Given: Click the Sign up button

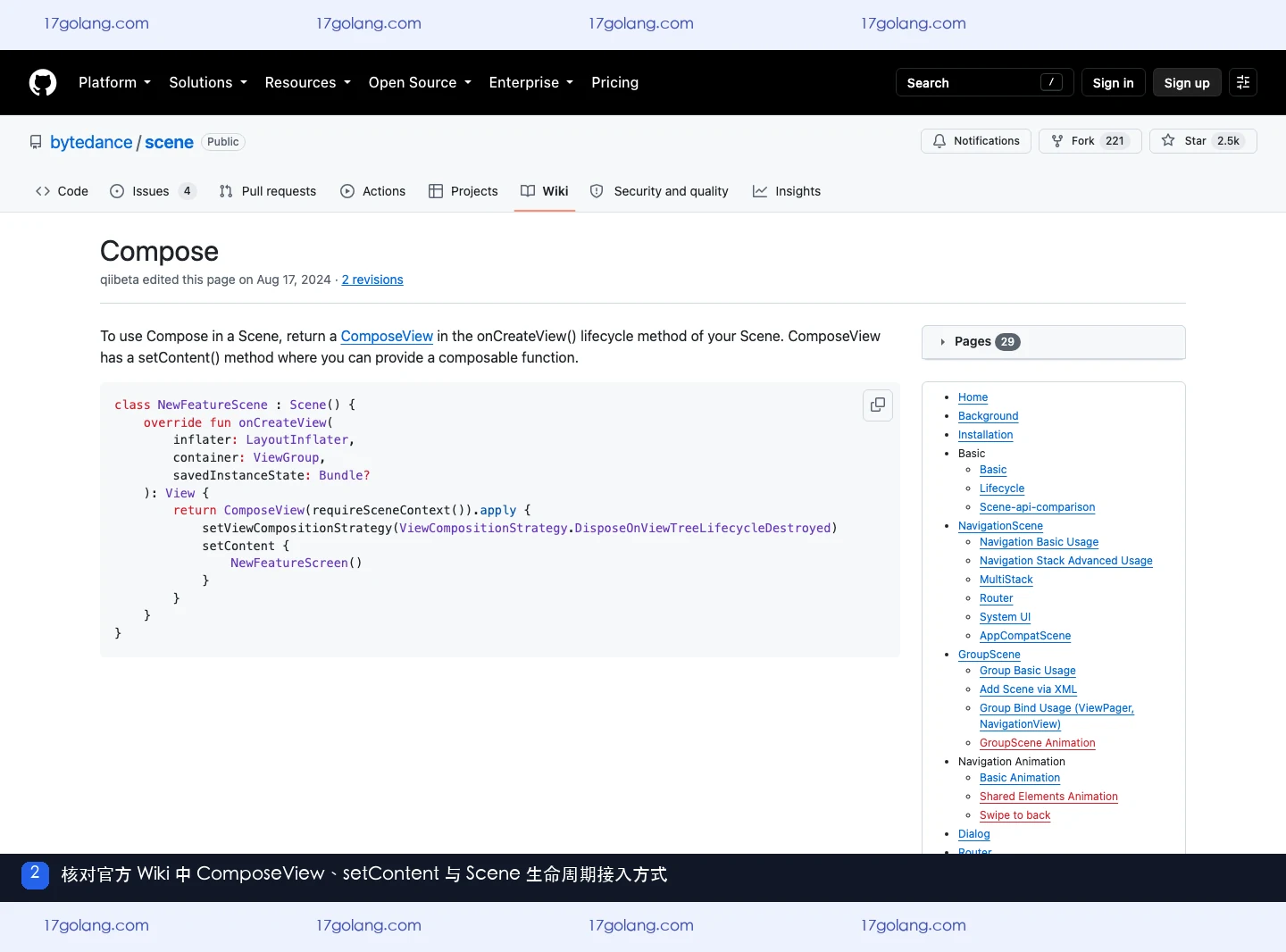Looking at the screenshot, I should pos(1187,82).
